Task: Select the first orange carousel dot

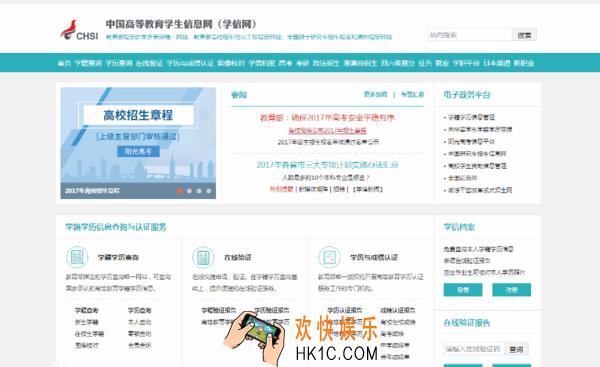Action: click(179, 190)
